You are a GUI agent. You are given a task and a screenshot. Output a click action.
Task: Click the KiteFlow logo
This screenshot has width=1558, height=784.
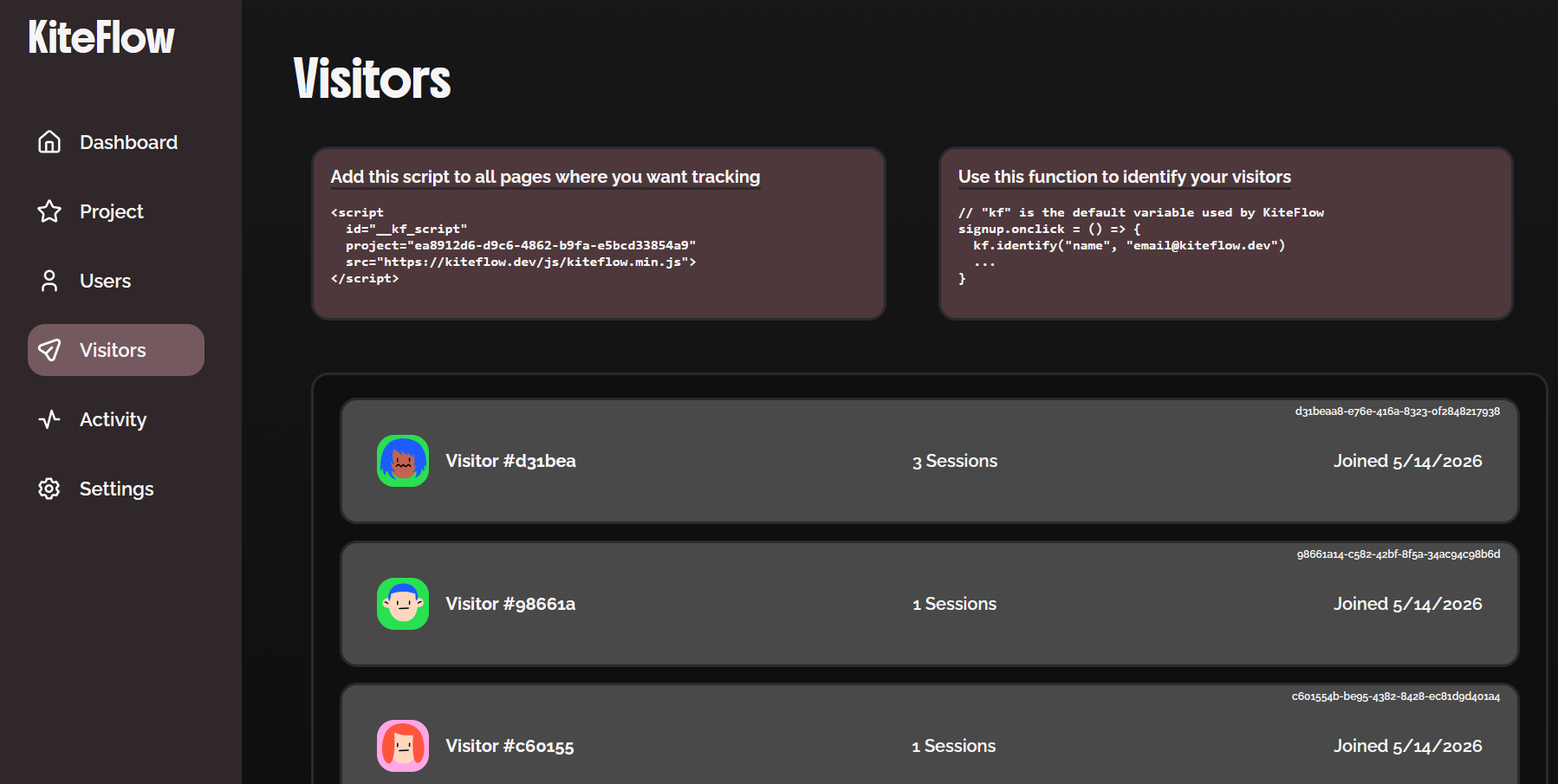click(x=101, y=38)
